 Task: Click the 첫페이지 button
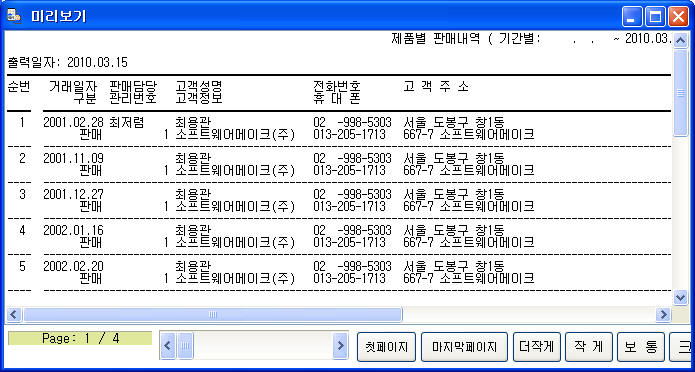[x=386, y=347]
